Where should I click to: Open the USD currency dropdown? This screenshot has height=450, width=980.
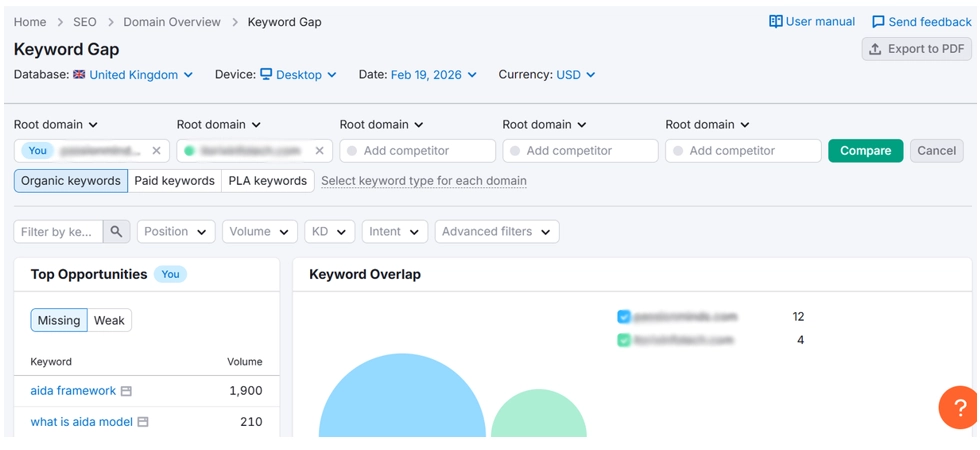click(576, 75)
